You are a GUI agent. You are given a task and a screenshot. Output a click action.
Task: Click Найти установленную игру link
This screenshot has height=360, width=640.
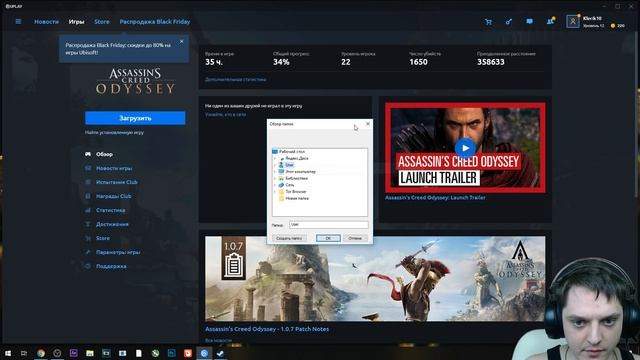(114, 132)
